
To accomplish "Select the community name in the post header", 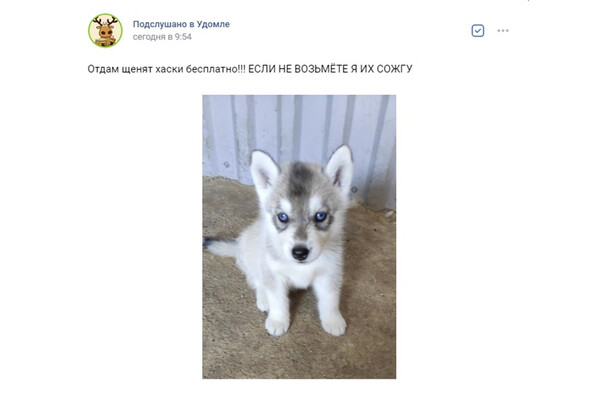I will tap(181, 24).
